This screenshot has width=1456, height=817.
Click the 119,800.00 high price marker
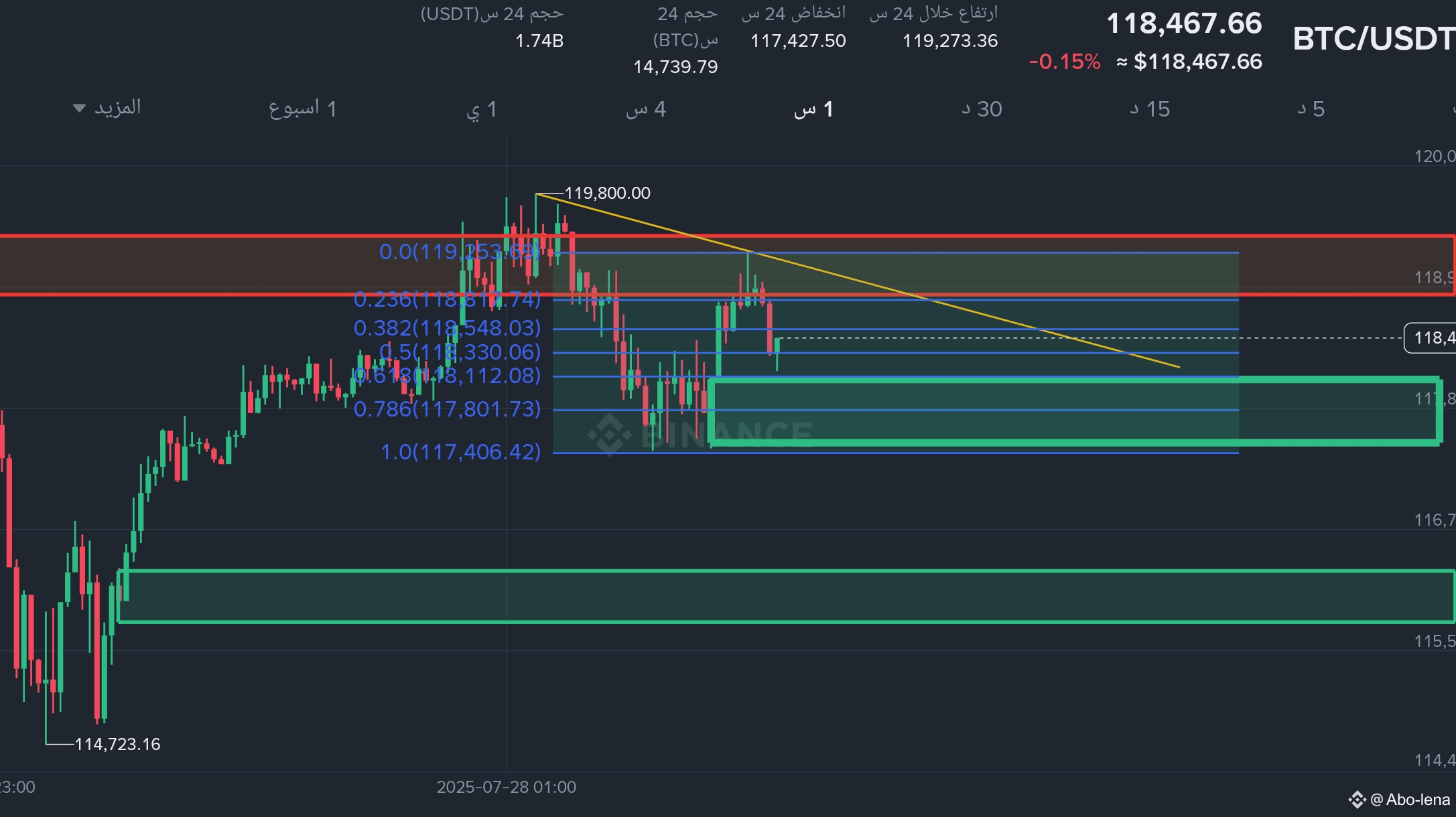coord(607,194)
